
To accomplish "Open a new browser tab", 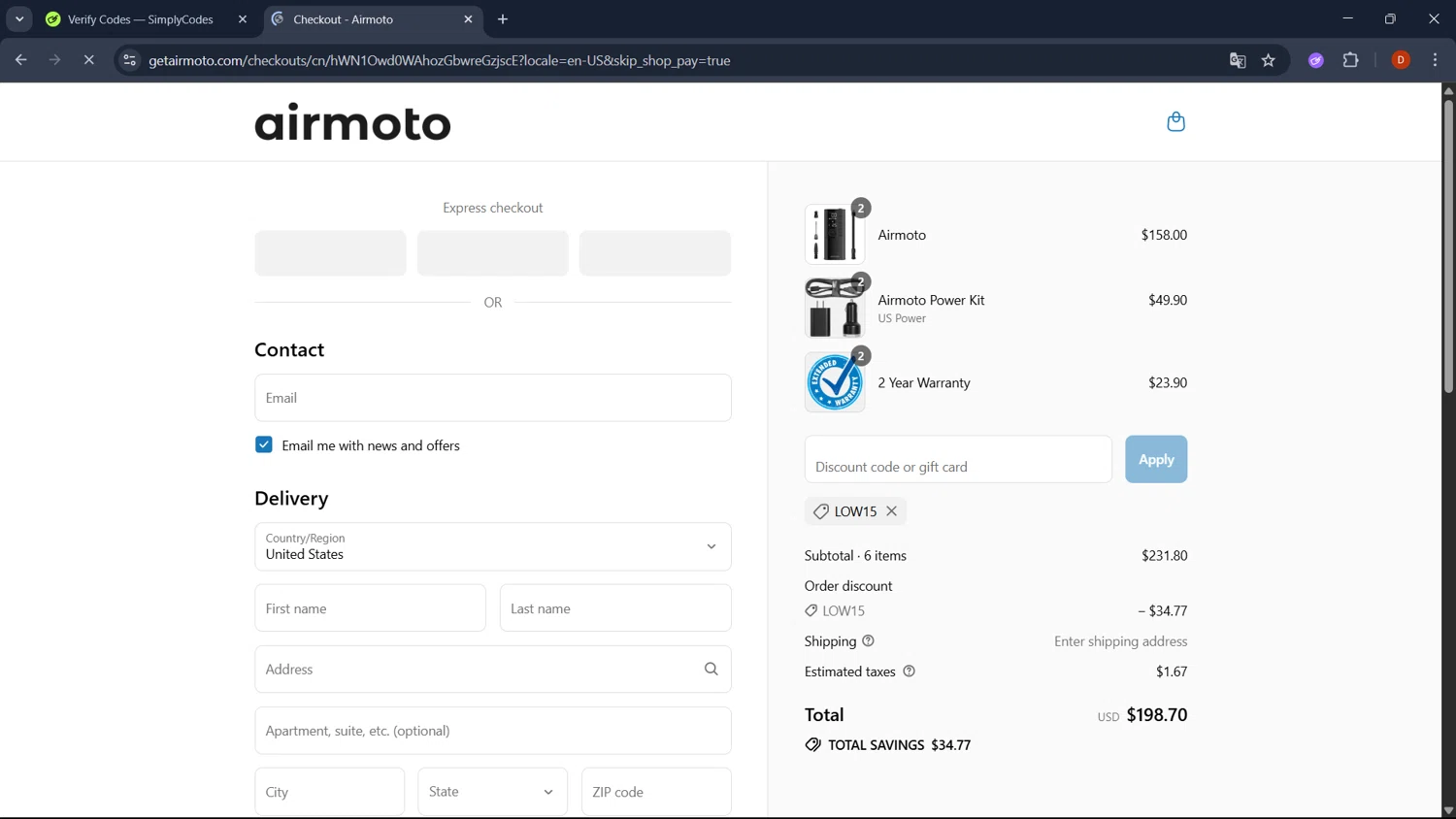I will click(503, 19).
